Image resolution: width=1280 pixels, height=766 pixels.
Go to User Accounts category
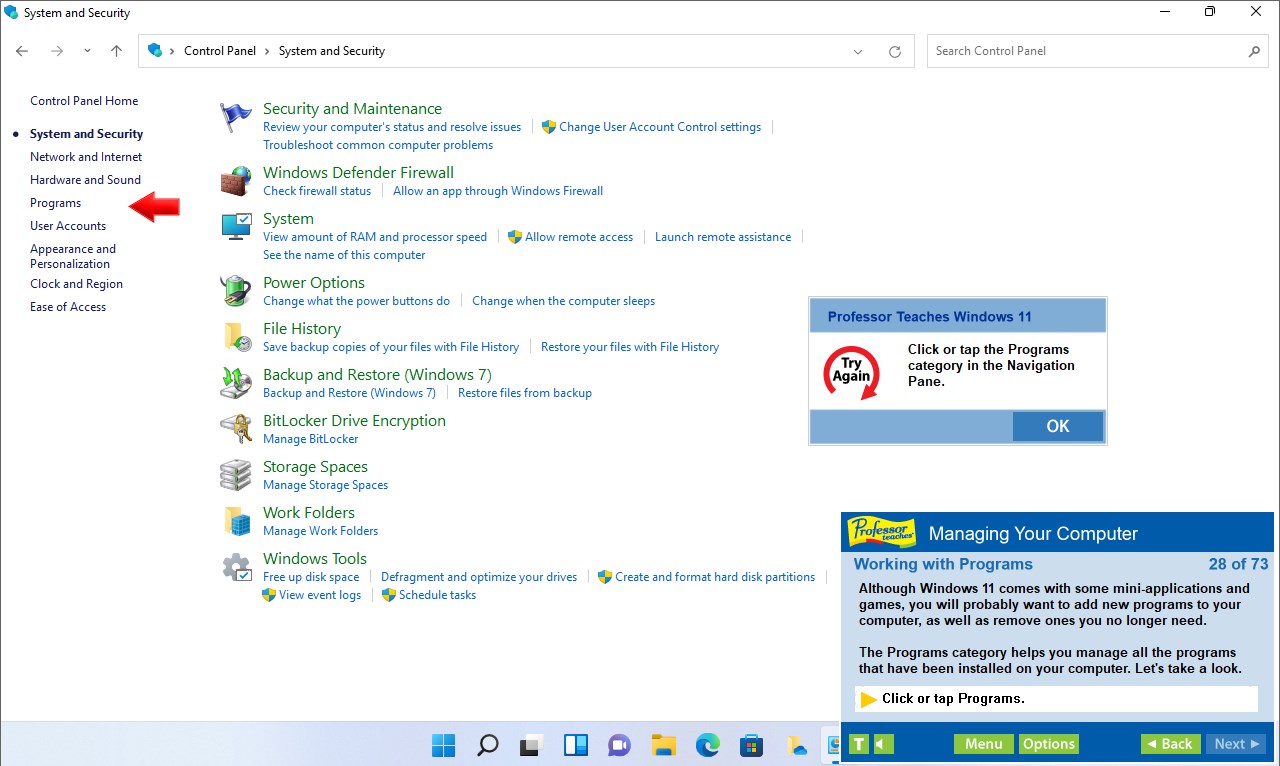[x=68, y=226]
